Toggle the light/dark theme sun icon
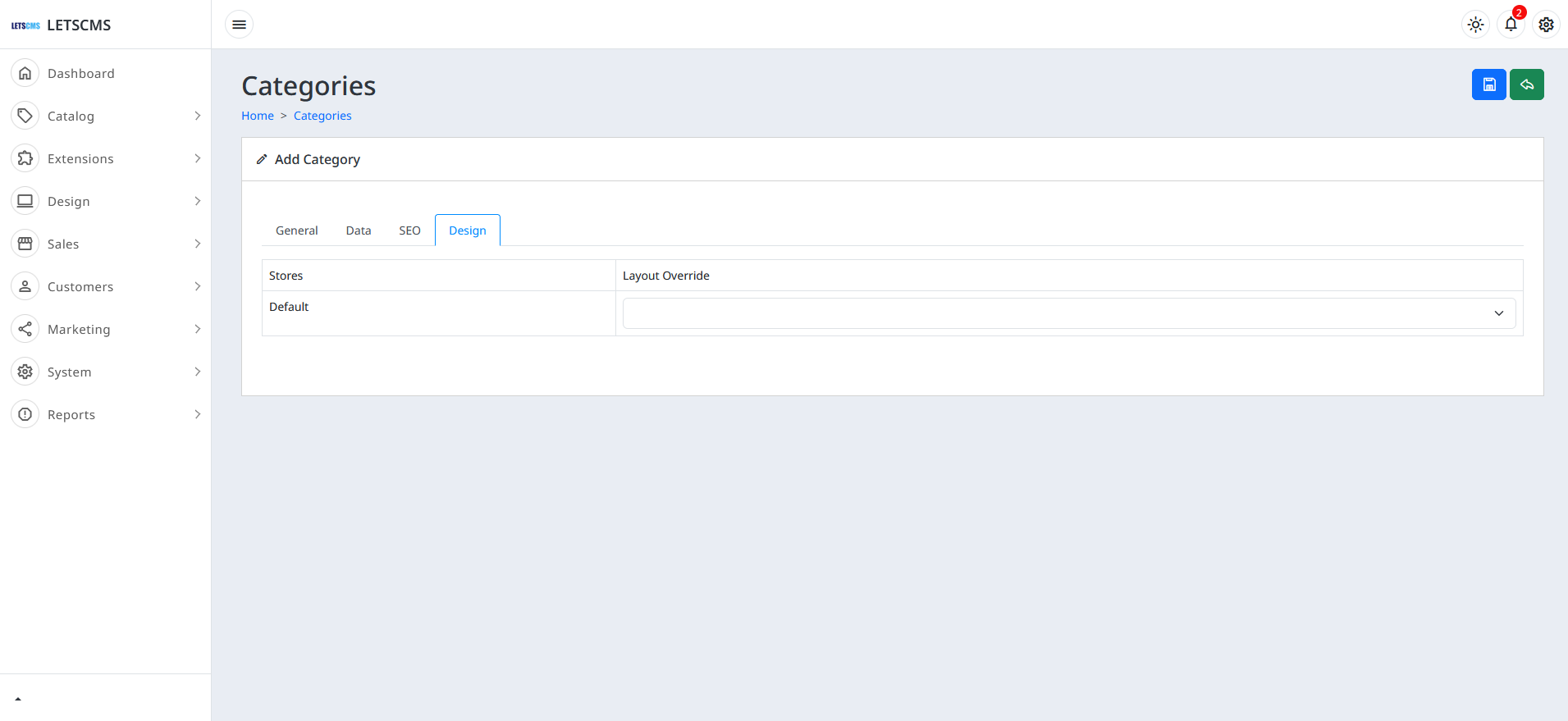 [1475, 25]
